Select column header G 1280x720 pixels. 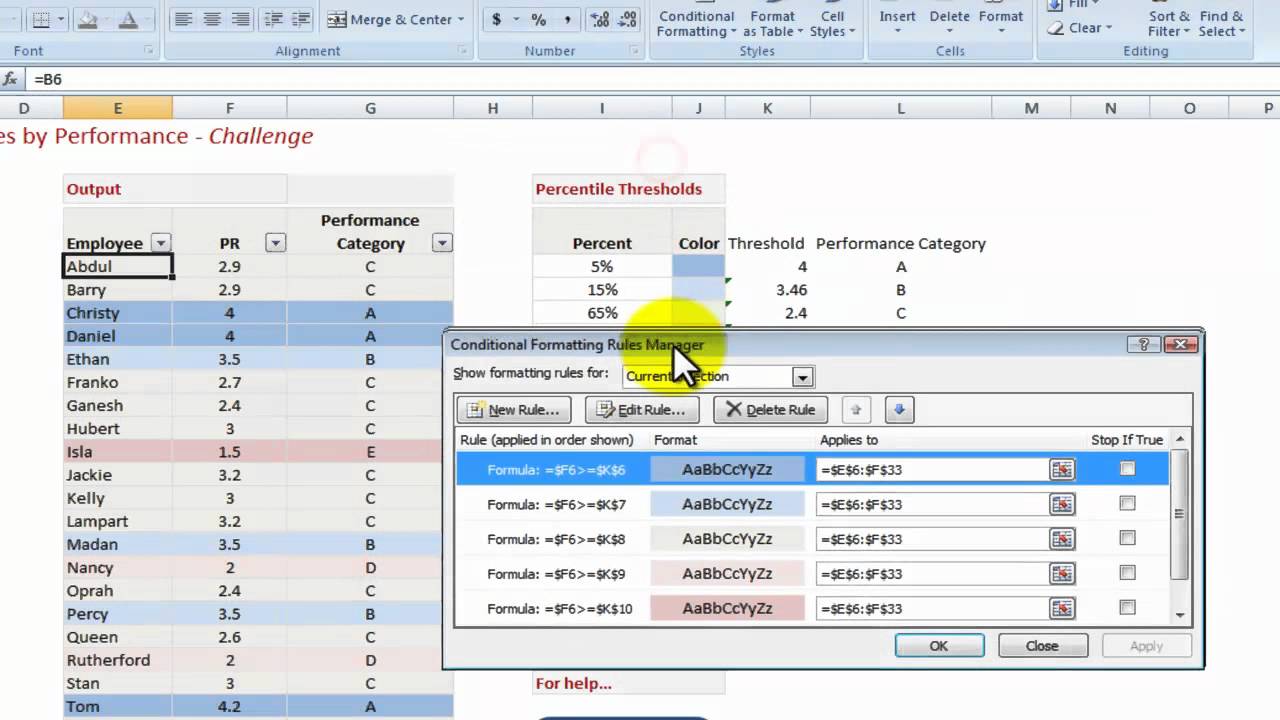pyautogui.click(x=370, y=108)
